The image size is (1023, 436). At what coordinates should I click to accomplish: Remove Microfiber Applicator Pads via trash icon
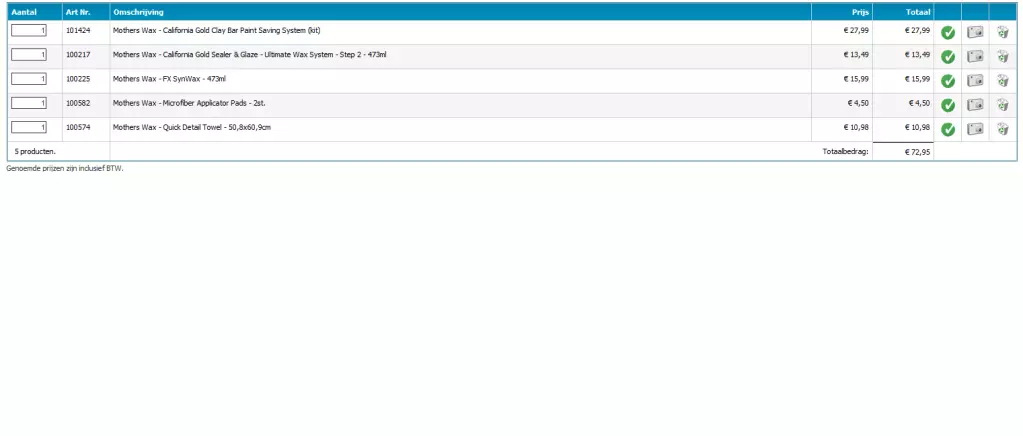[1003, 104]
